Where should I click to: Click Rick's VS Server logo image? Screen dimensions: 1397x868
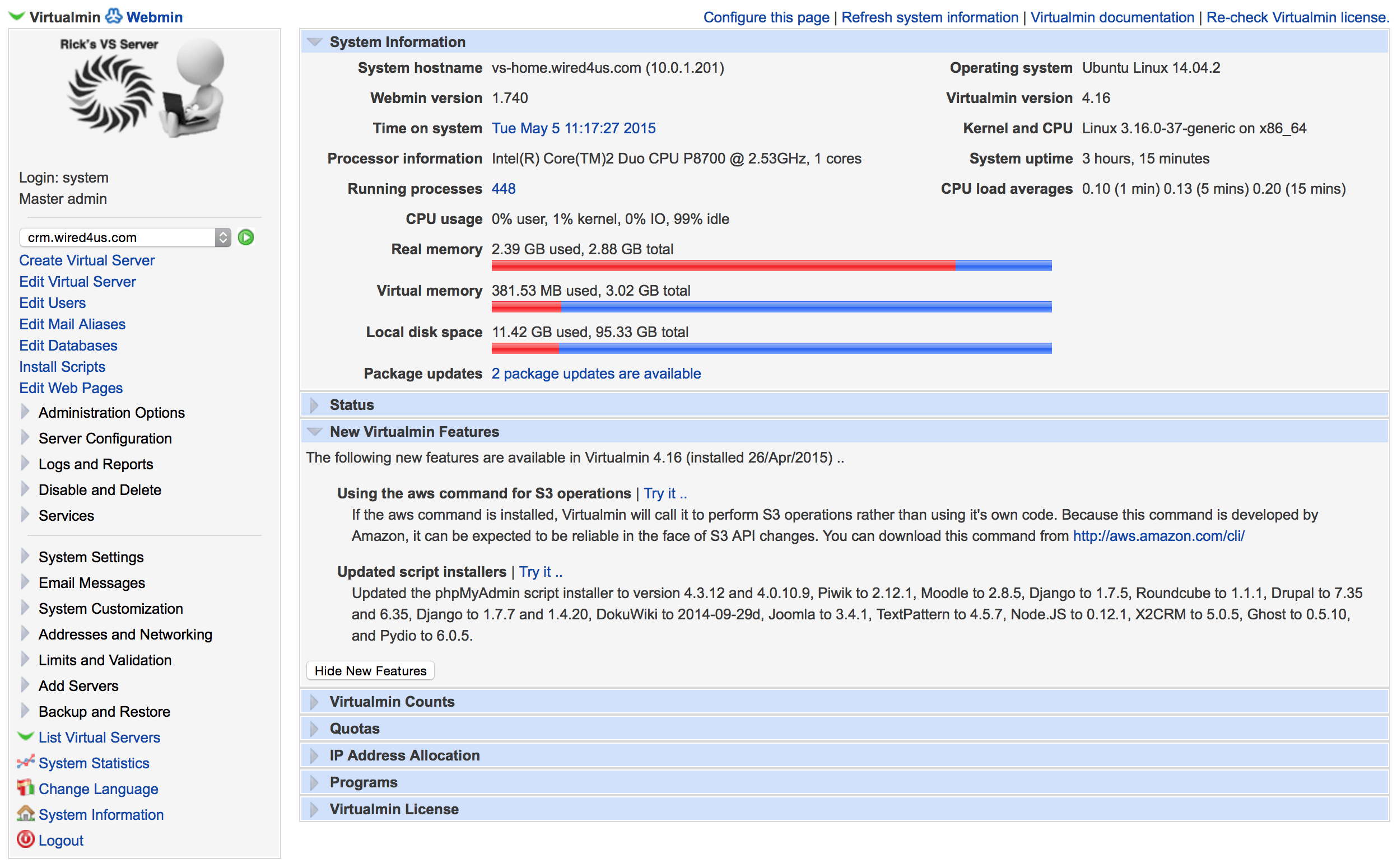pyautogui.click(x=143, y=89)
